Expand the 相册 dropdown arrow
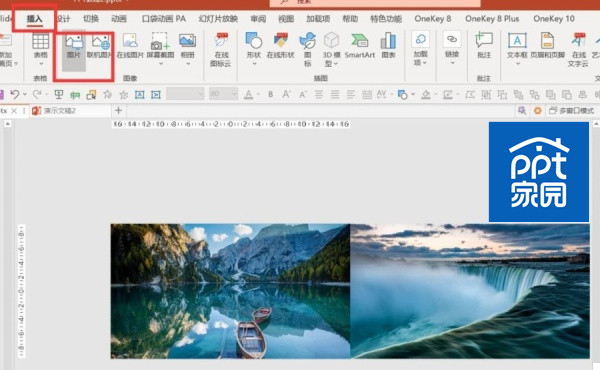The height and width of the screenshot is (370, 600). [x=188, y=64]
